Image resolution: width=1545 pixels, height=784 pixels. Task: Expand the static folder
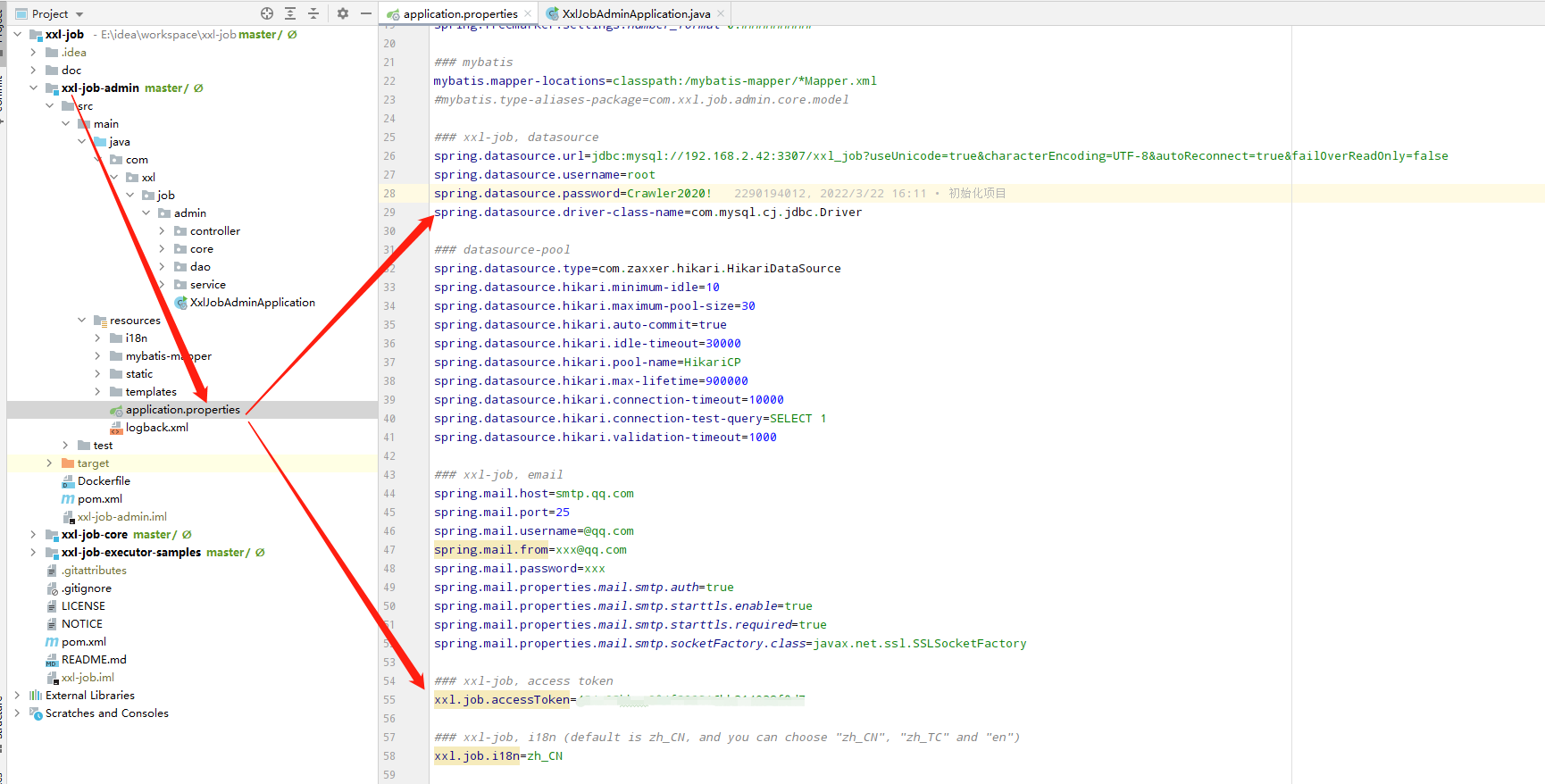[x=98, y=374]
